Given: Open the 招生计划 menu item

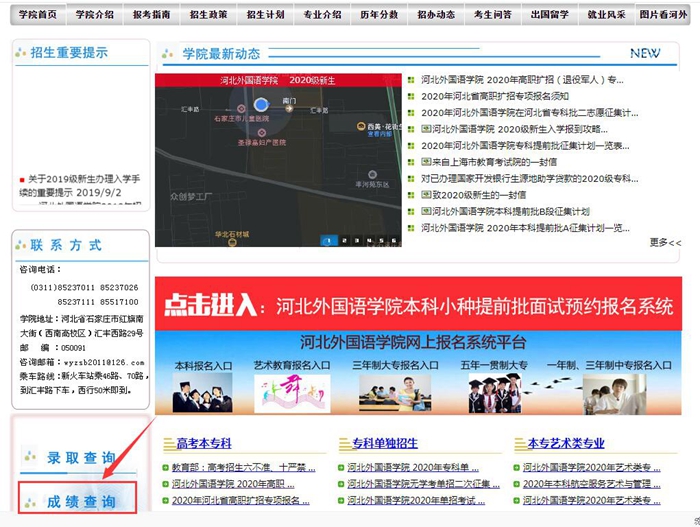Looking at the screenshot, I should click(x=266, y=15).
